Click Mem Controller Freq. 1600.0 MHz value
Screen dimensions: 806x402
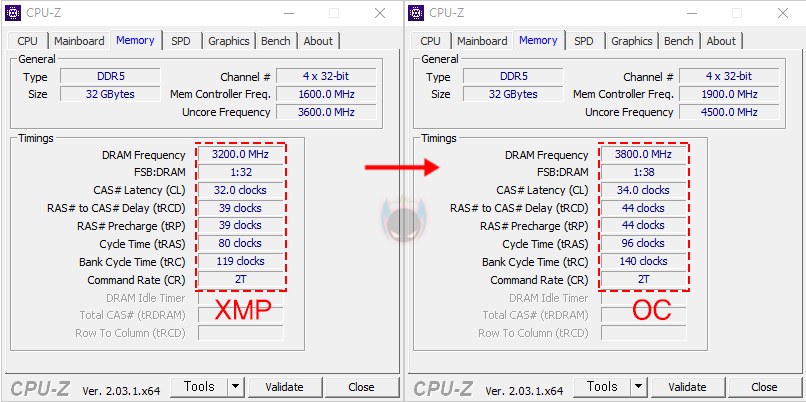click(x=326, y=94)
